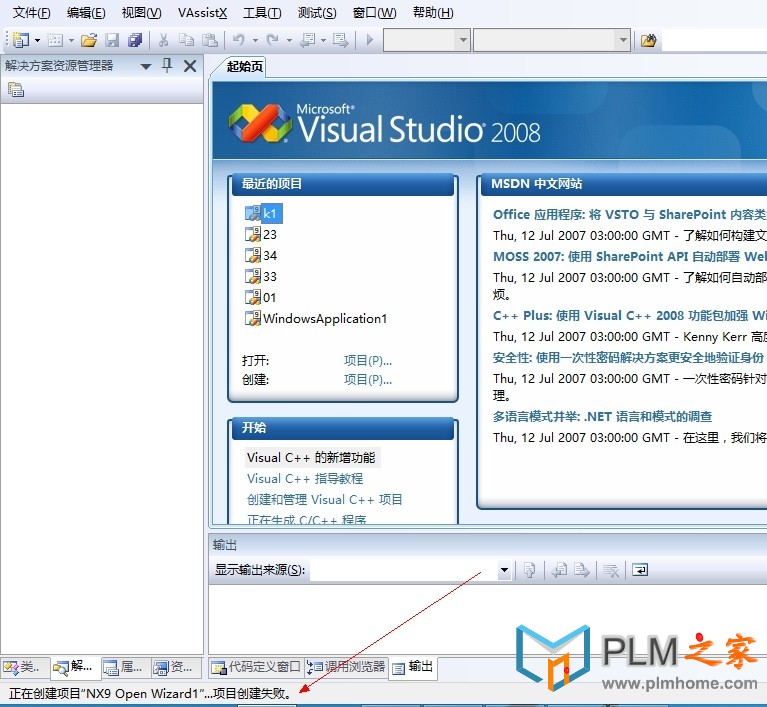
Task: Click the Navigate Backward icon
Action: click(x=308, y=40)
